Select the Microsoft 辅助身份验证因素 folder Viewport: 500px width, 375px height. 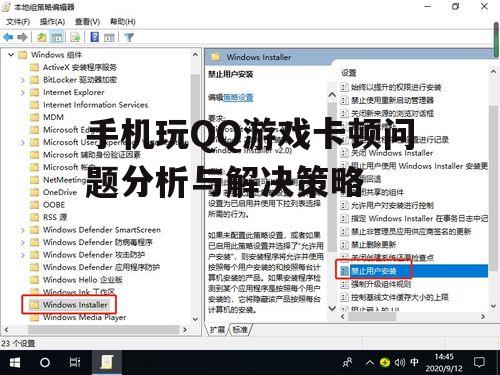[85, 155]
